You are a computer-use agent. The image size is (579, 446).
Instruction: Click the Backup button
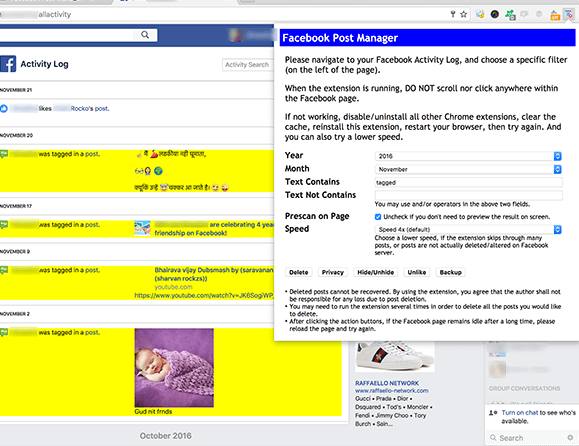tap(450, 272)
